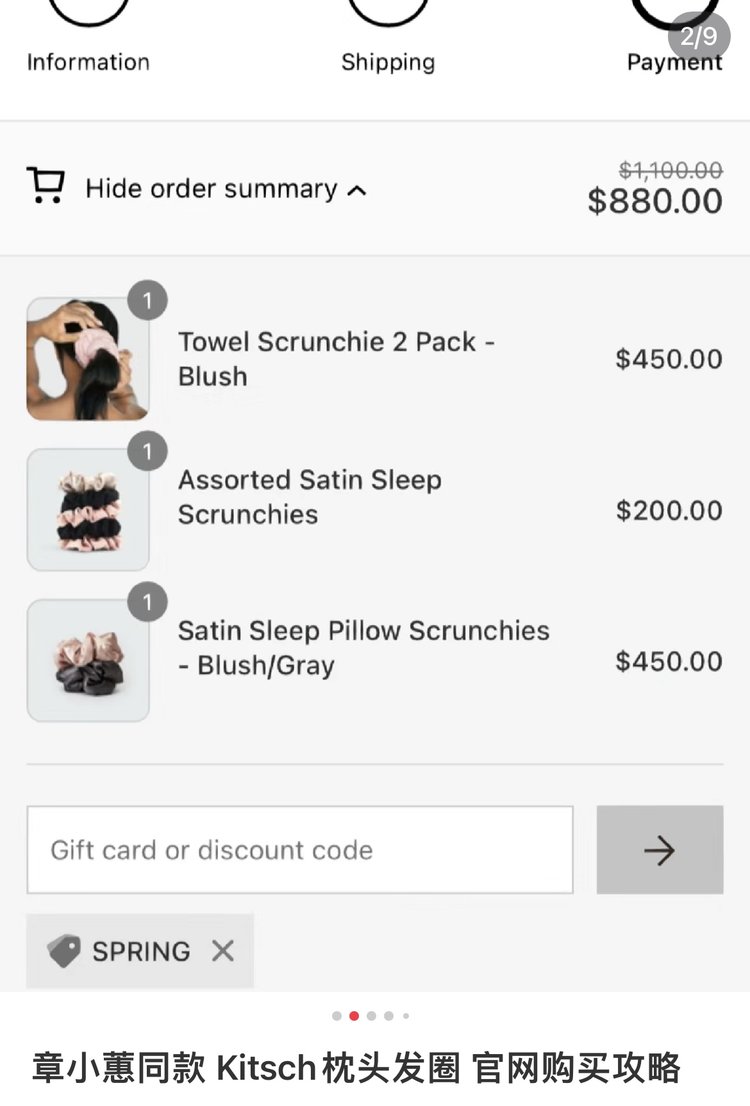Image resolution: width=750 pixels, height=1106 pixels.
Task: Hide order summary text link
Action: click(211, 189)
